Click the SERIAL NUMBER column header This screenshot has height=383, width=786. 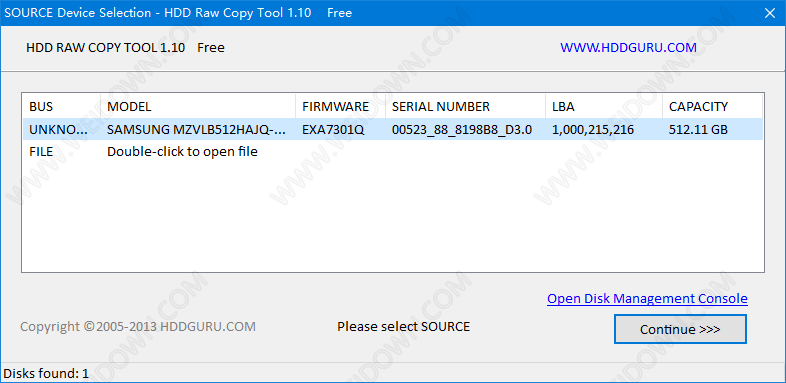click(x=465, y=106)
